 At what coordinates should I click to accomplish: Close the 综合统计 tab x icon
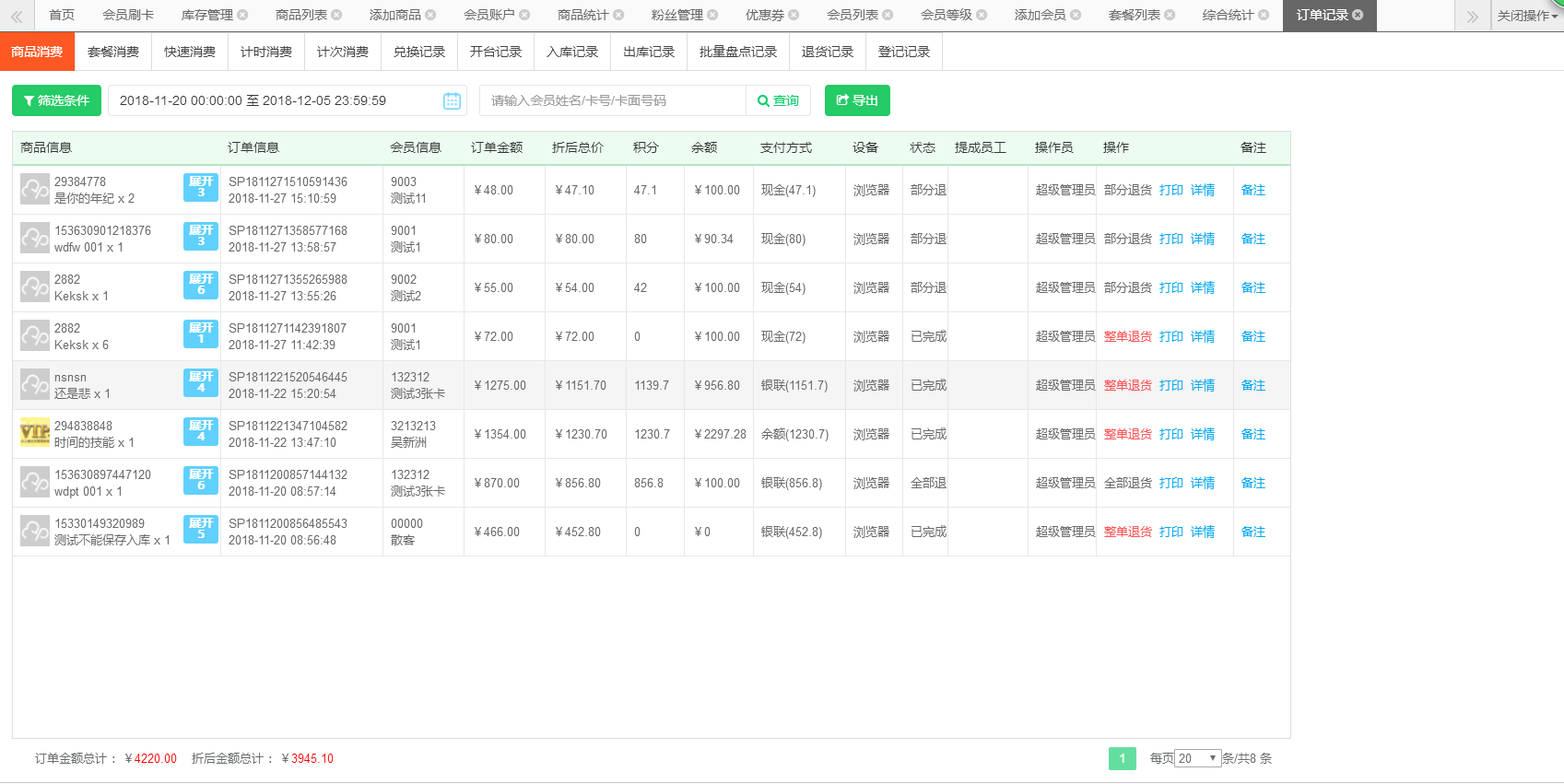[1264, 15]
